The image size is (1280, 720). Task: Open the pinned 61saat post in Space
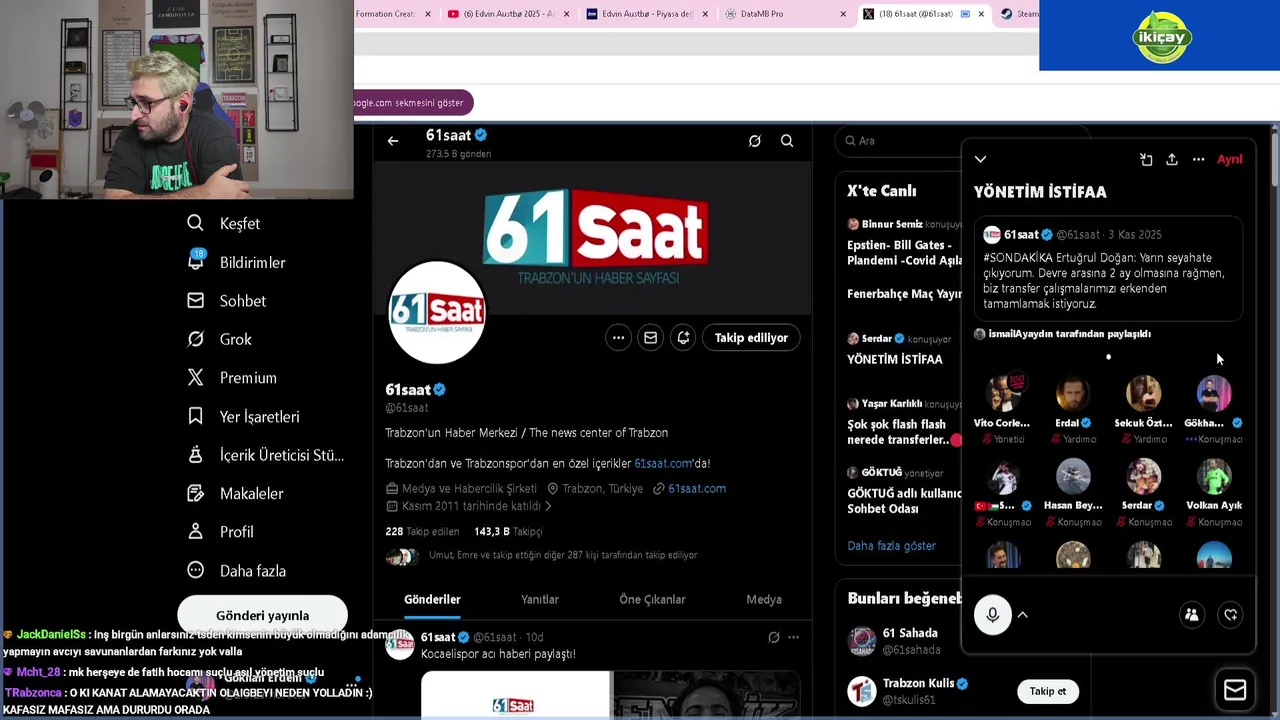pyautogui.click(x=1108, y=268)
